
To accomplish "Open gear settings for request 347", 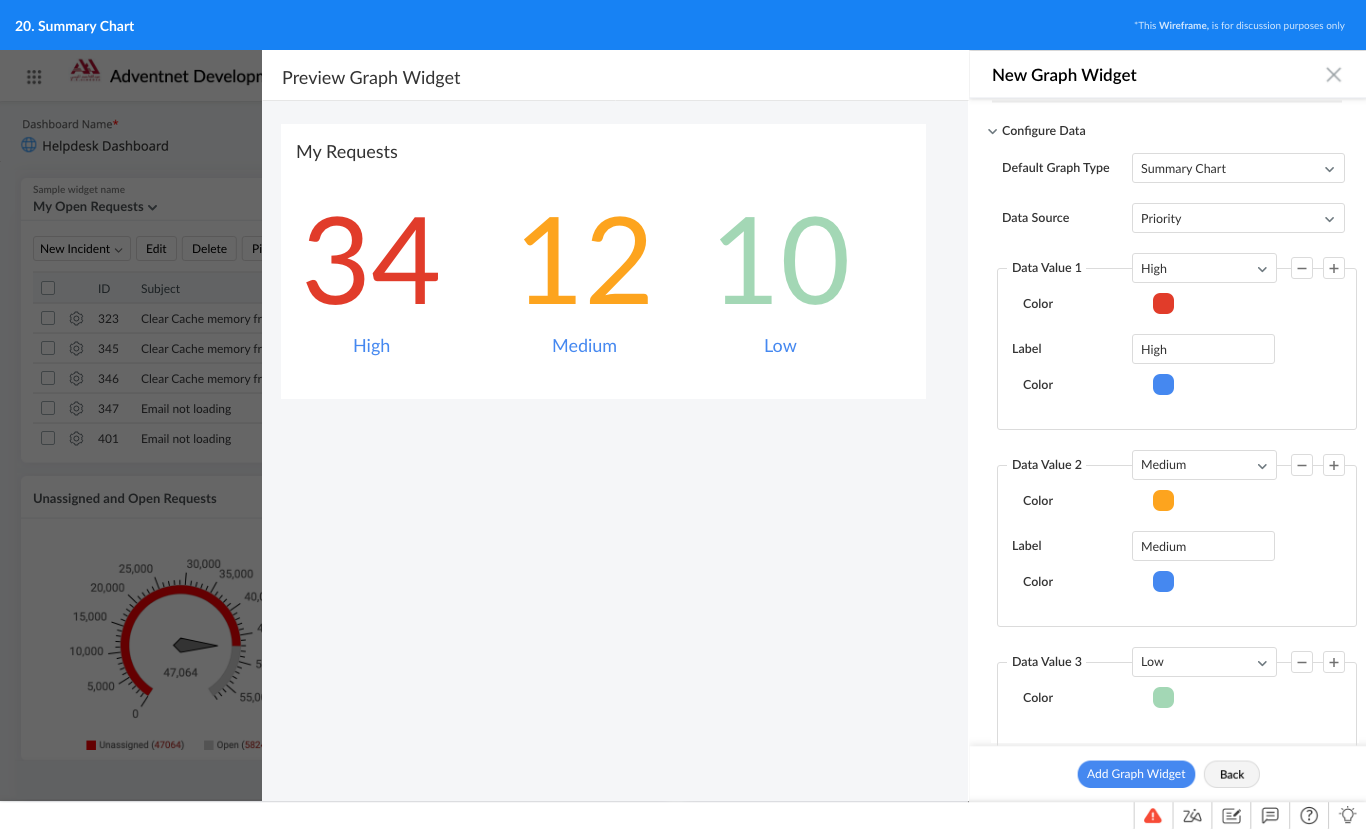I will (76, 408).
